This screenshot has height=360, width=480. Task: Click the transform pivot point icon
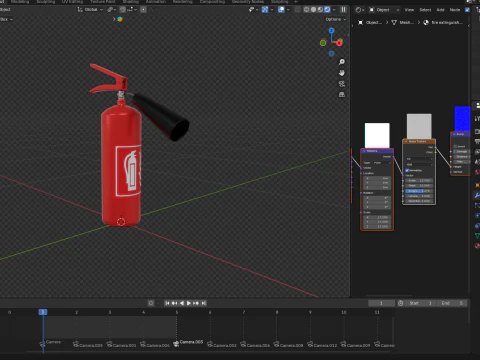pyautogui.click(x=111, y=10)
